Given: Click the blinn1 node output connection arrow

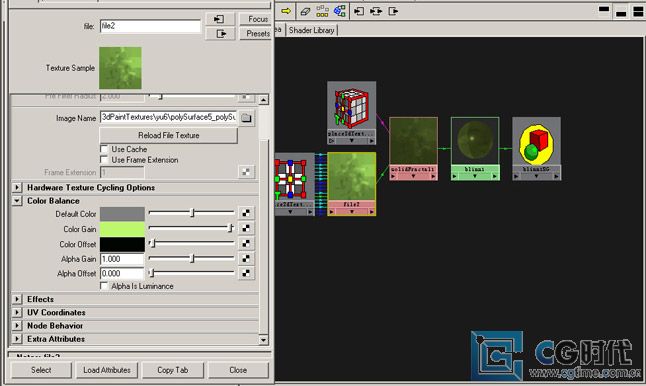Looking at the screenshot, I should pyautogui.click(x=495, y=176).
